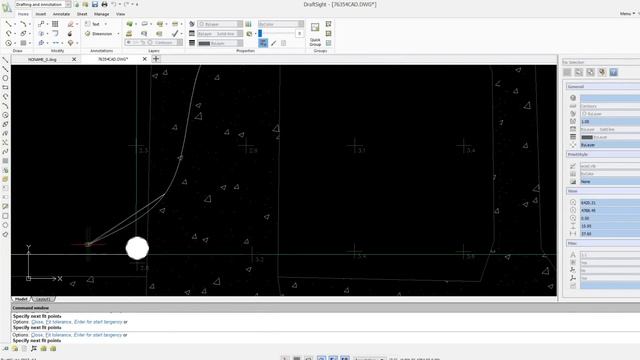Collapse the View section header in Properties panel
This screenshot has height=360, width=640.
[x=602, y=191]
